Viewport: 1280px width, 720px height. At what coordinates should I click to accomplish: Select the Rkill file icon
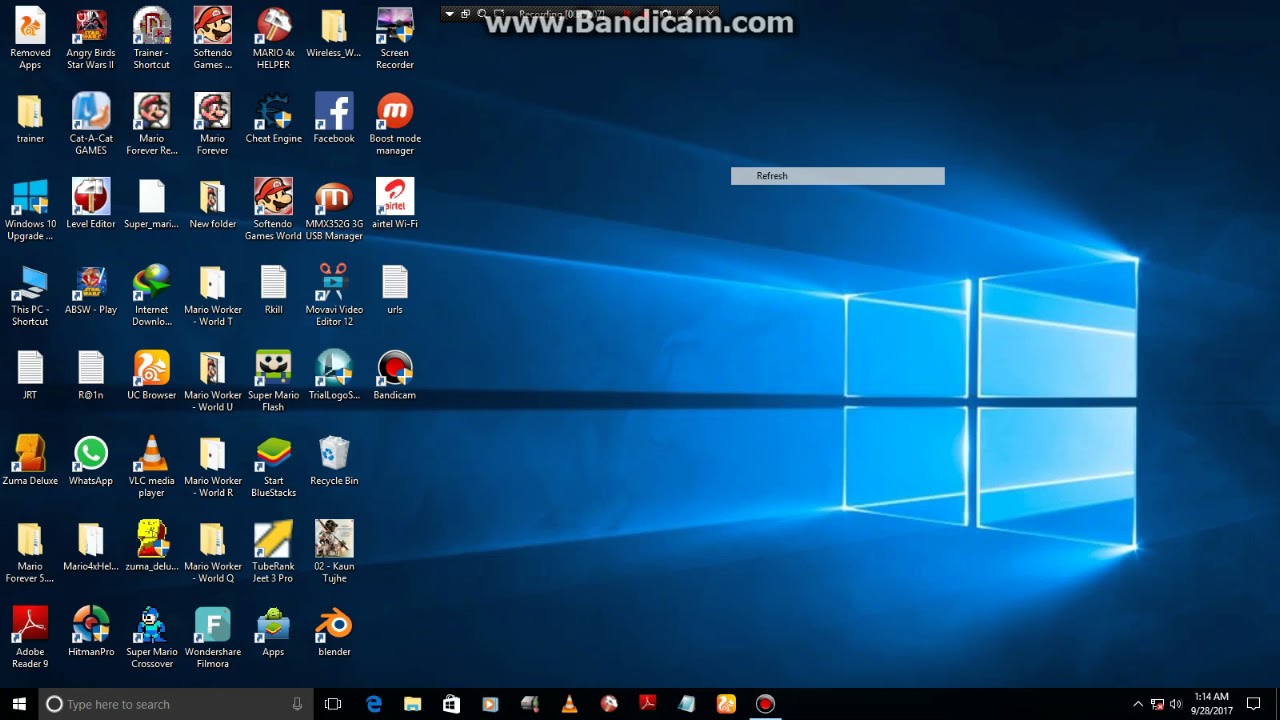pyautogui.click(x=273, y=292)
